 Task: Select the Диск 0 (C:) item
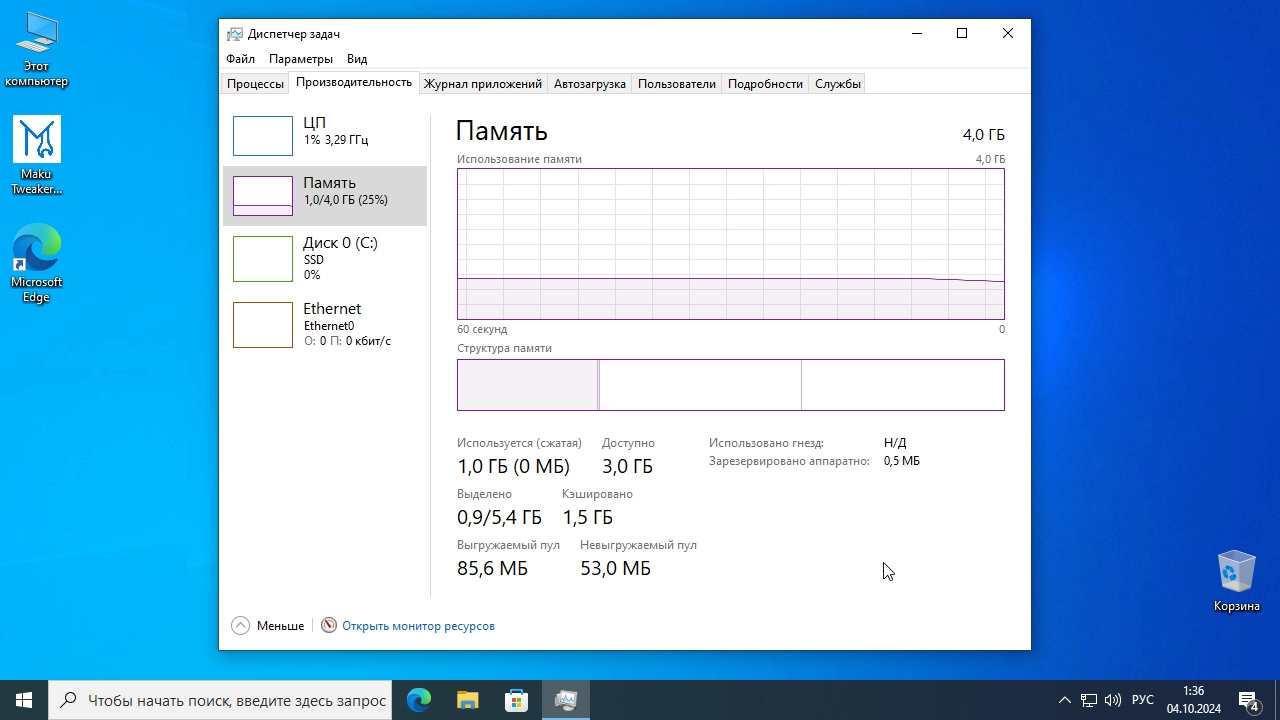(x=325, y=258)
